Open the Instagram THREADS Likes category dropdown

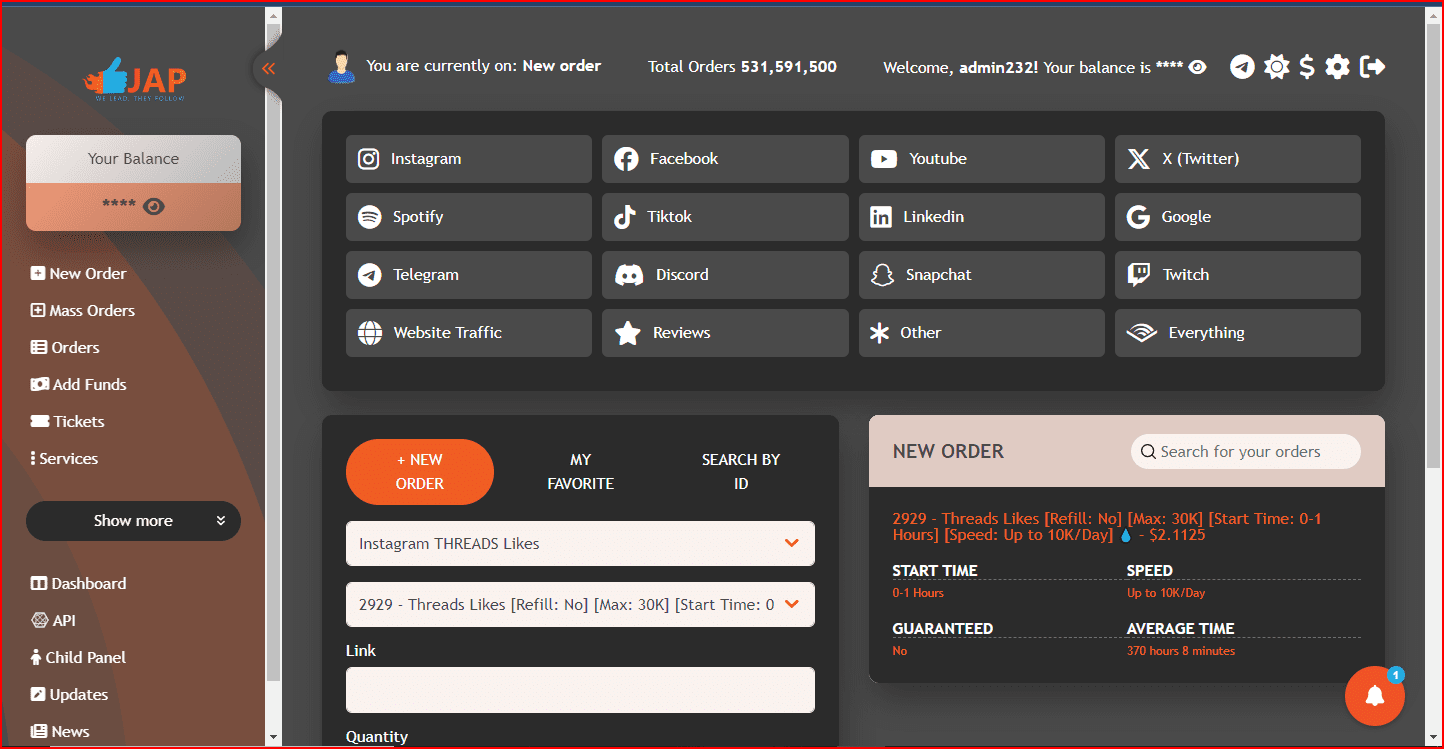pyautogui.click(x=580, y=543)
